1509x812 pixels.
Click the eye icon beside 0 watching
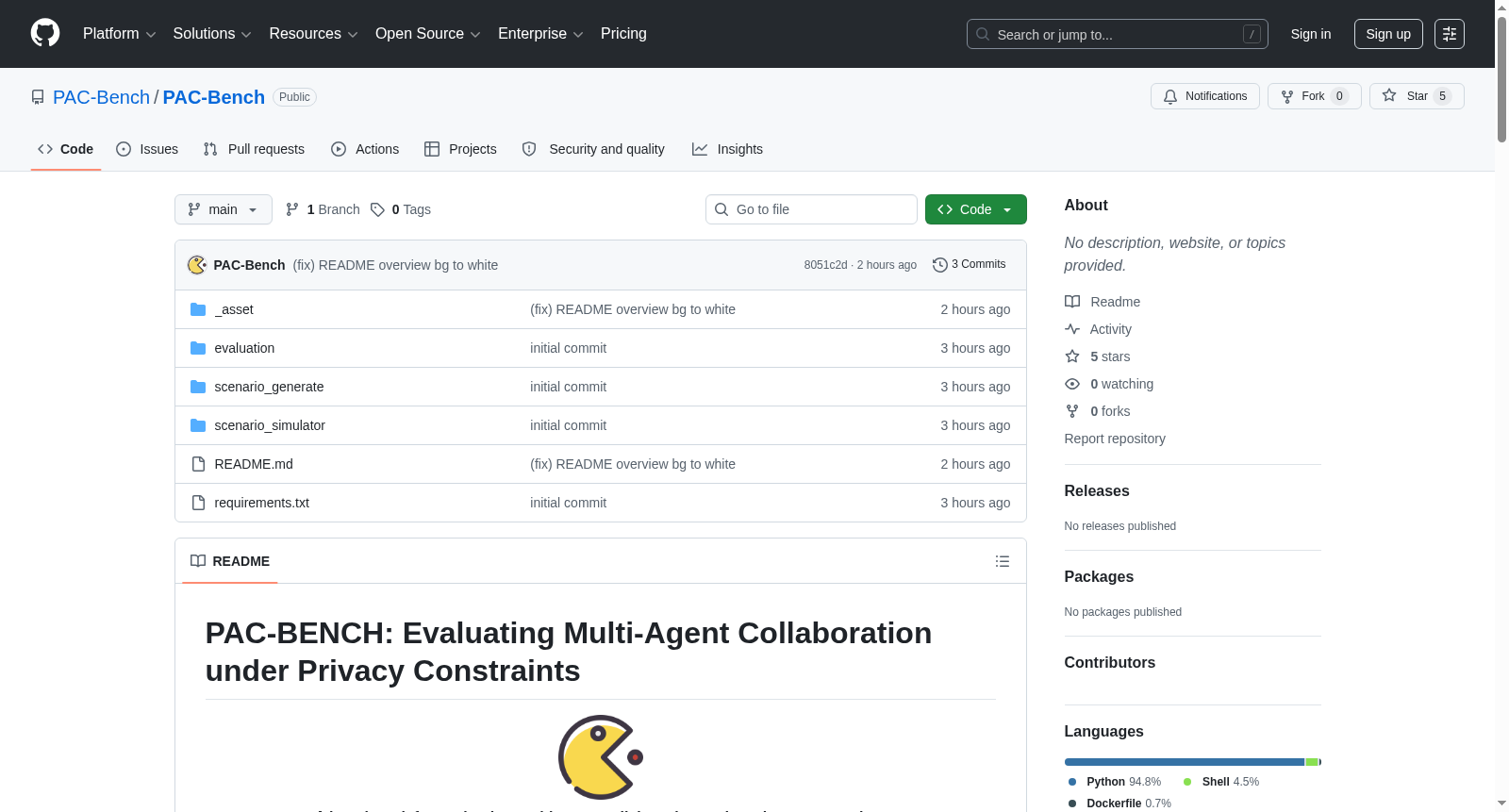[1072, 384]
